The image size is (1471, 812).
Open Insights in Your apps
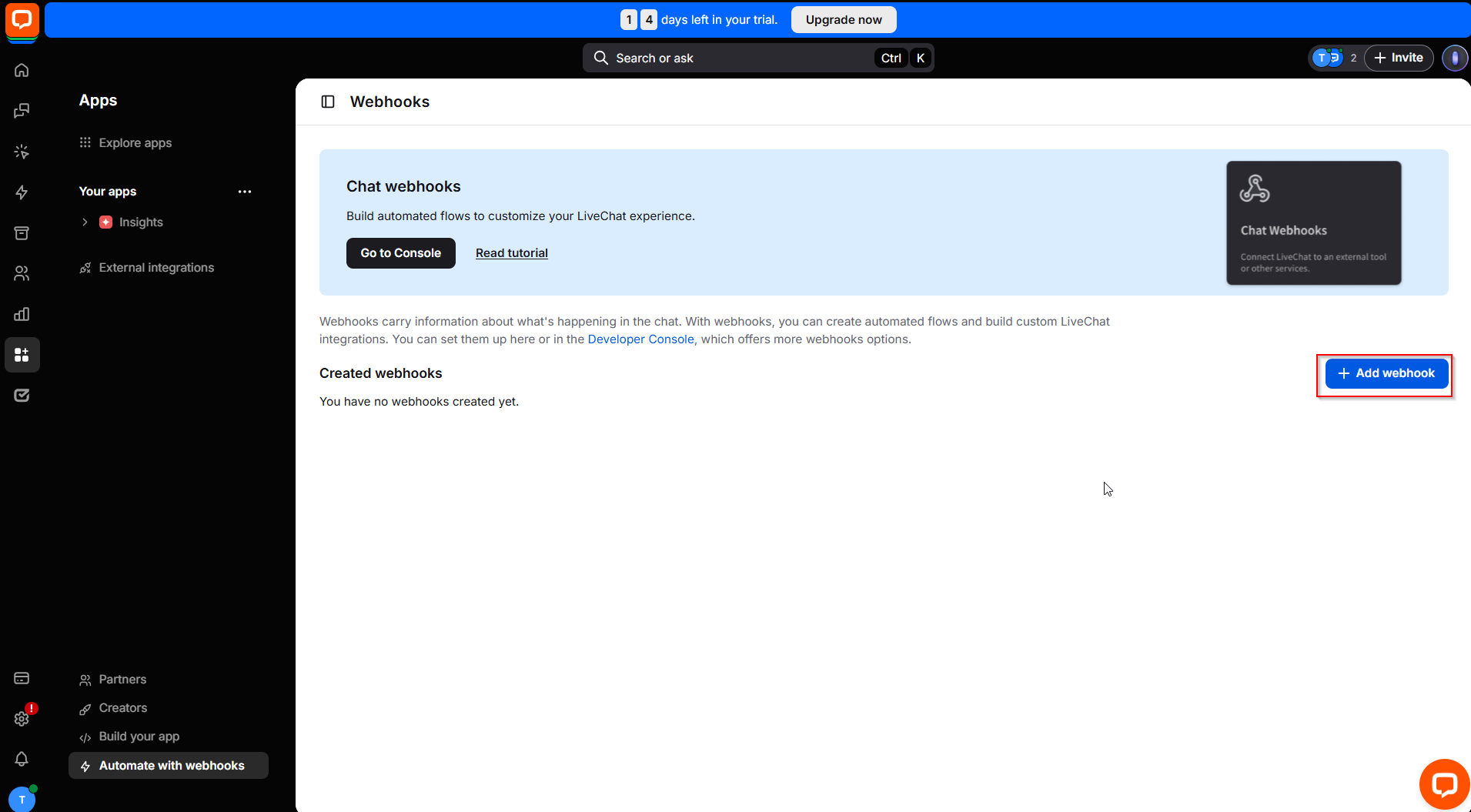click(141, 222)
